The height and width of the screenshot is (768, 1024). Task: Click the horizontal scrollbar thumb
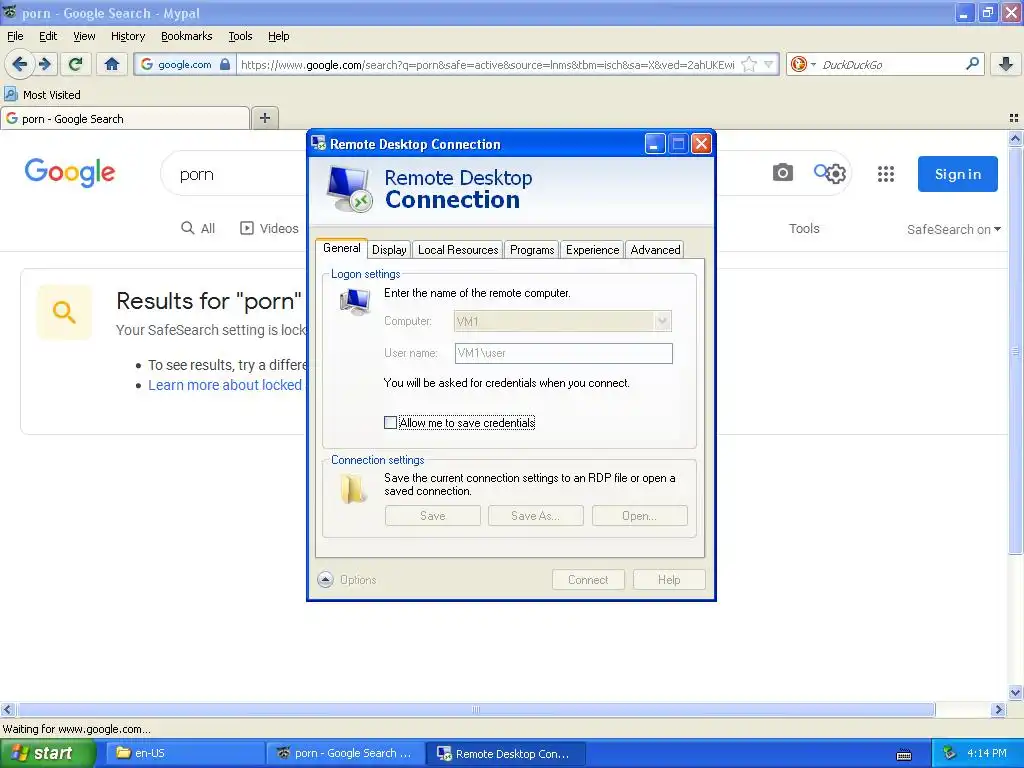(476, 709)
